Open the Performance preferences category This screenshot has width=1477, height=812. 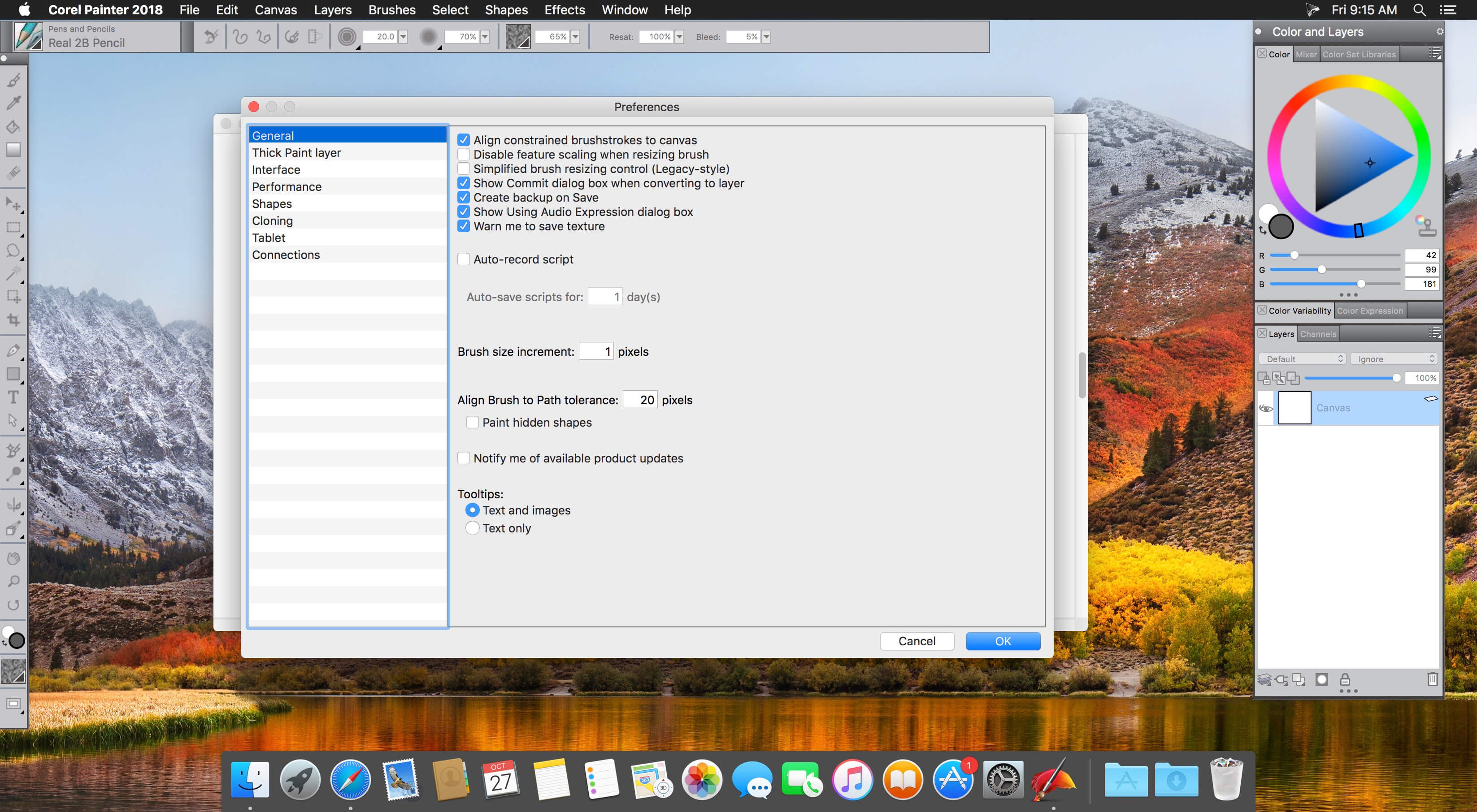(x=348, y=187)
